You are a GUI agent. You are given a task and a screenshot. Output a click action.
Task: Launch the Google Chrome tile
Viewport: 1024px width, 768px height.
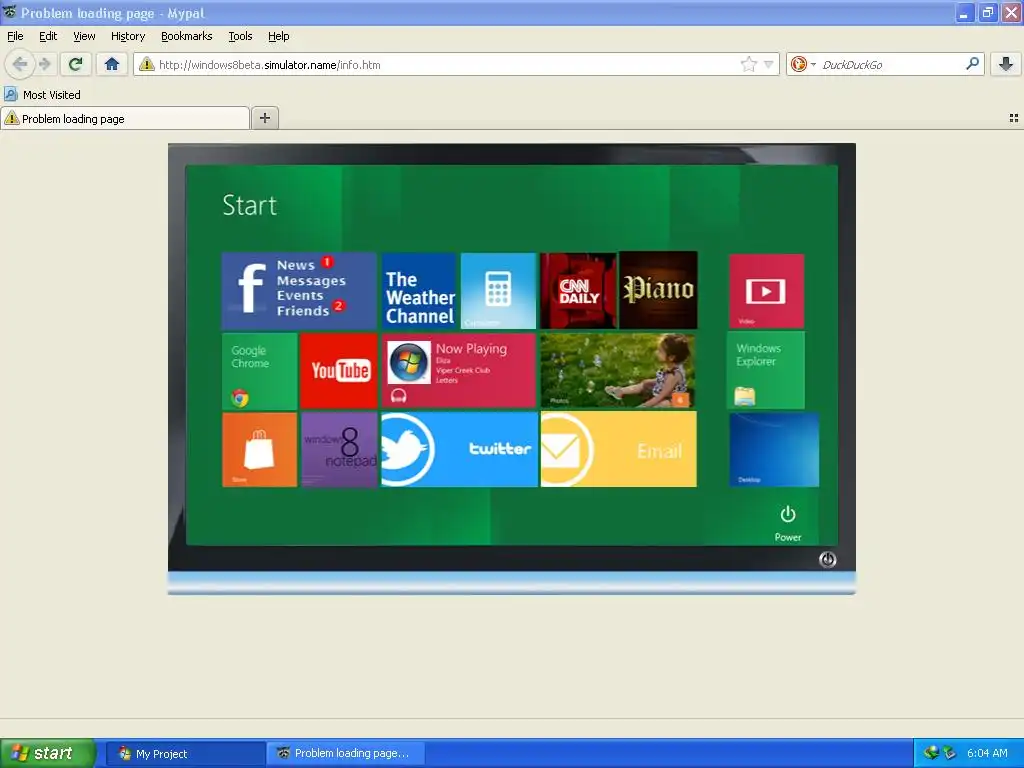(x=259, y=371)
